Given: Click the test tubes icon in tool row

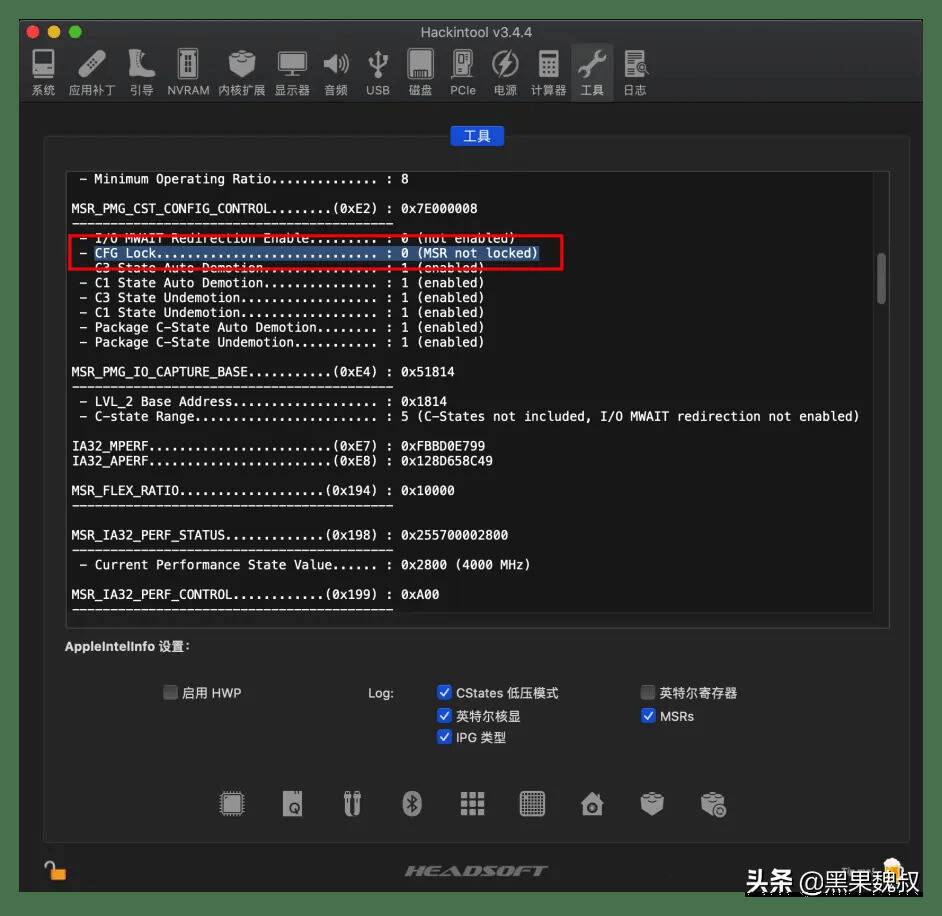Looking at the screenshot, I should 352,804.
